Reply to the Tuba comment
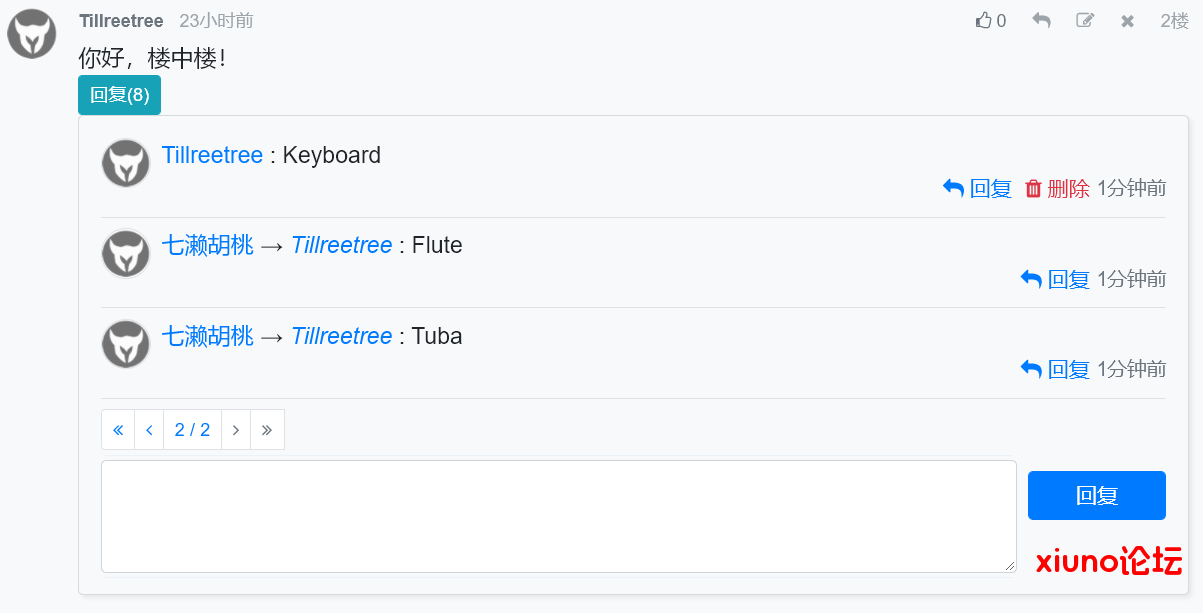This screenshot has width=1203, height=613. pyautogui.click(x=1055, y=369)
